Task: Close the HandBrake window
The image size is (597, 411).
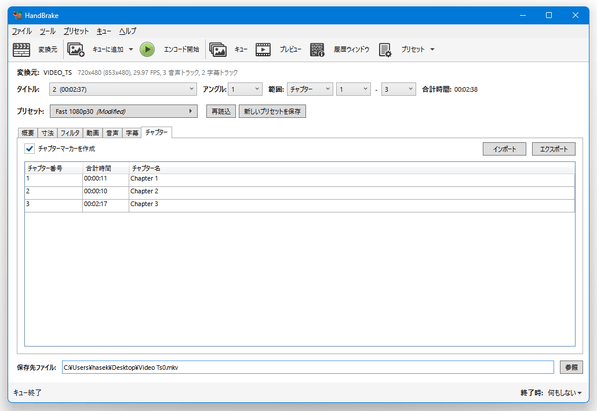Action: (x=575, y=15)
